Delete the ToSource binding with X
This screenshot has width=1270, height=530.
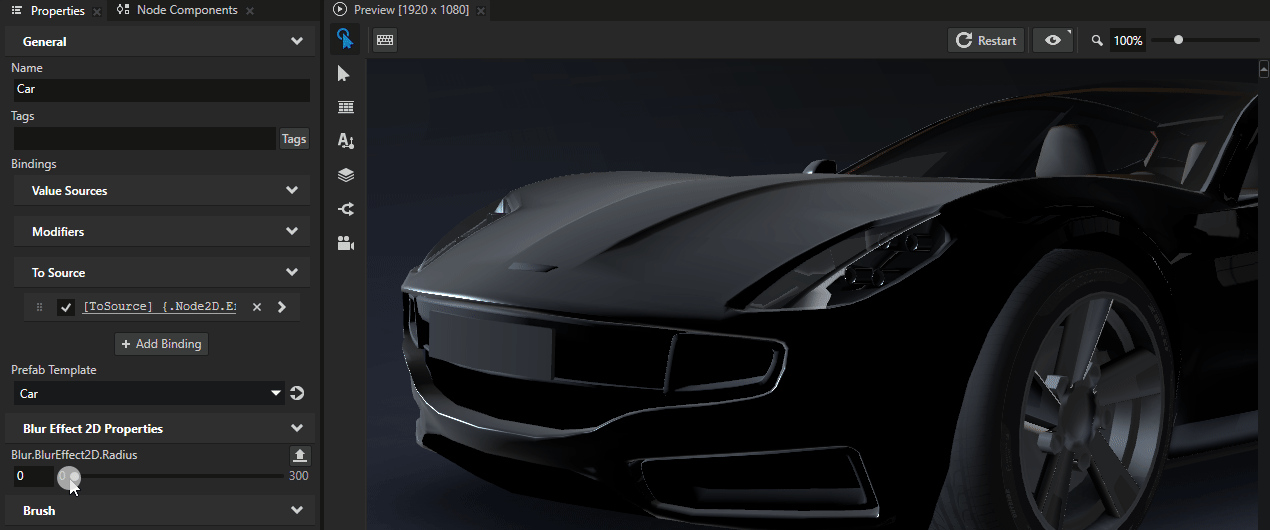click(x=257, y=307)
